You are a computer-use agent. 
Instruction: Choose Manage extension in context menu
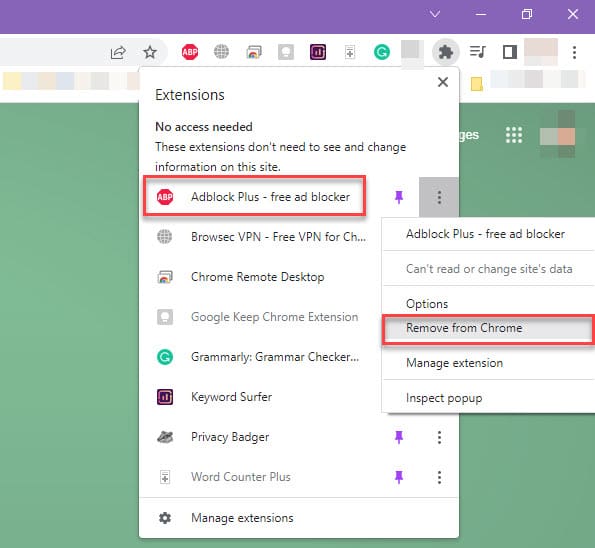point(488,363)
